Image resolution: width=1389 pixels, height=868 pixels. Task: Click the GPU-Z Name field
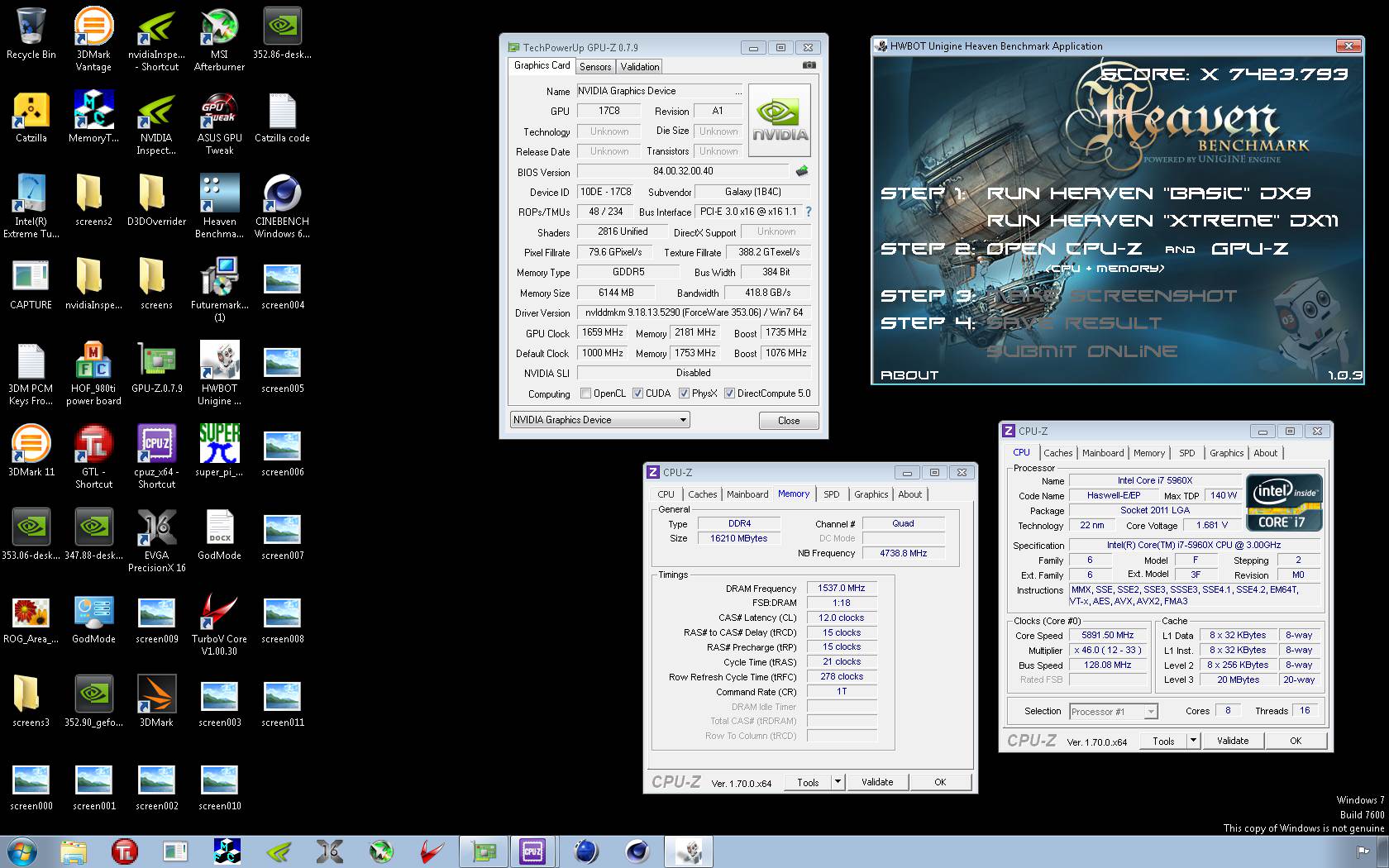tap(660, 91)
